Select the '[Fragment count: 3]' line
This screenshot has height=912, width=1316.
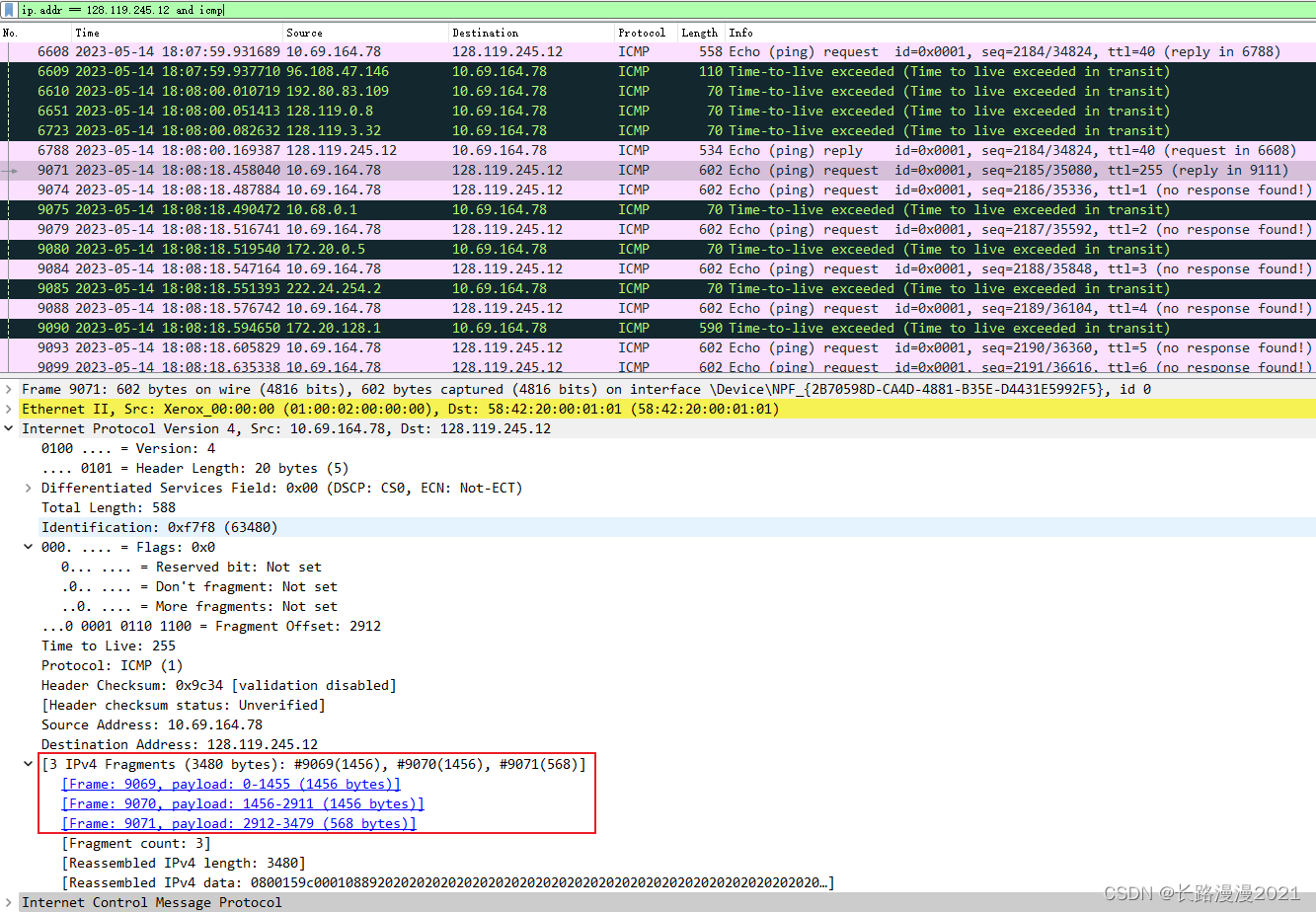pyautogui.click(x=136, y=843)
